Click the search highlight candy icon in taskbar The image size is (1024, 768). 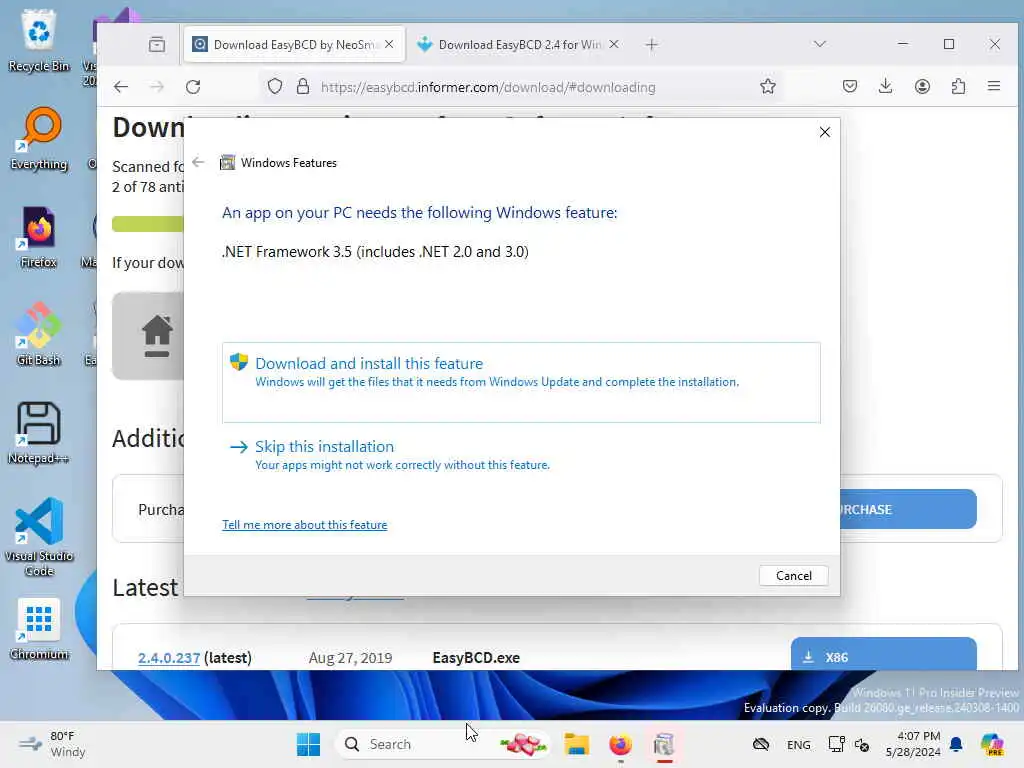[x=522, y=744]
